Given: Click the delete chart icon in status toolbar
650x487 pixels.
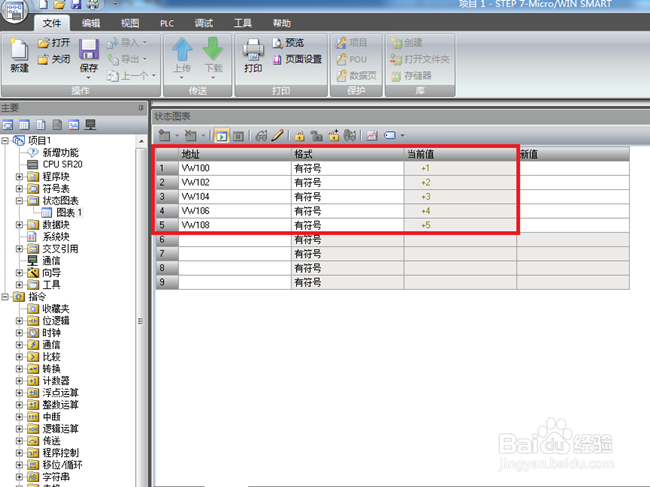Looking at the screenshot, I should 190,136.
